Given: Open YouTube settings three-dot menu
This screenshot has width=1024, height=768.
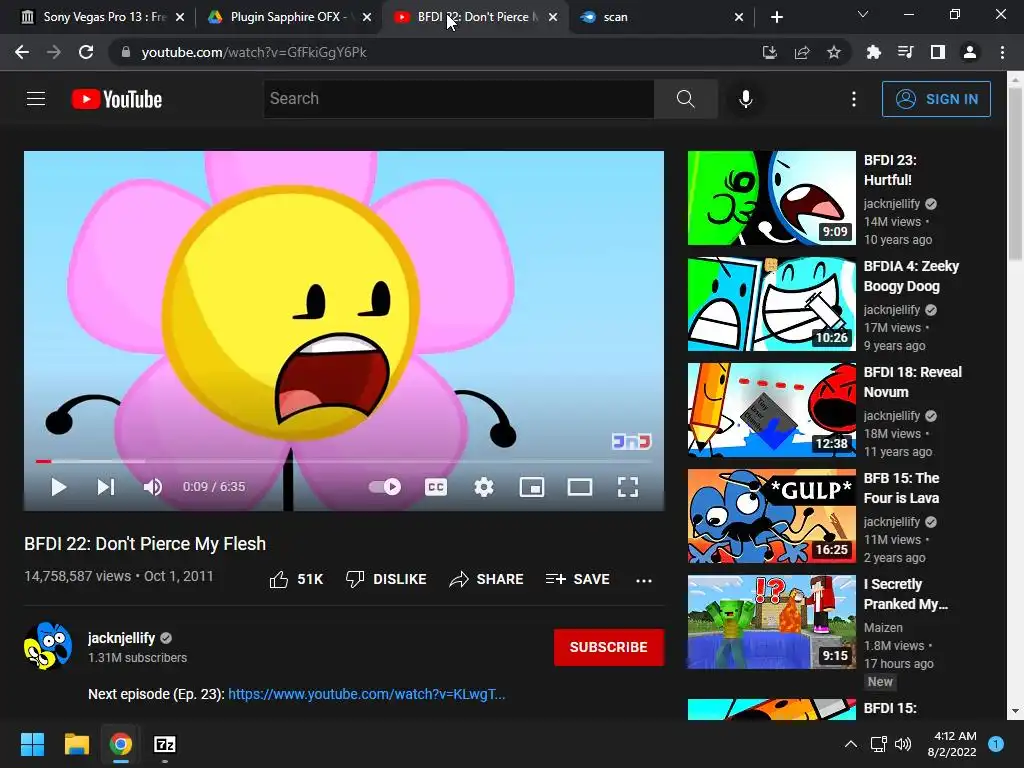Looking at the screenshot, I should (854, 99).
